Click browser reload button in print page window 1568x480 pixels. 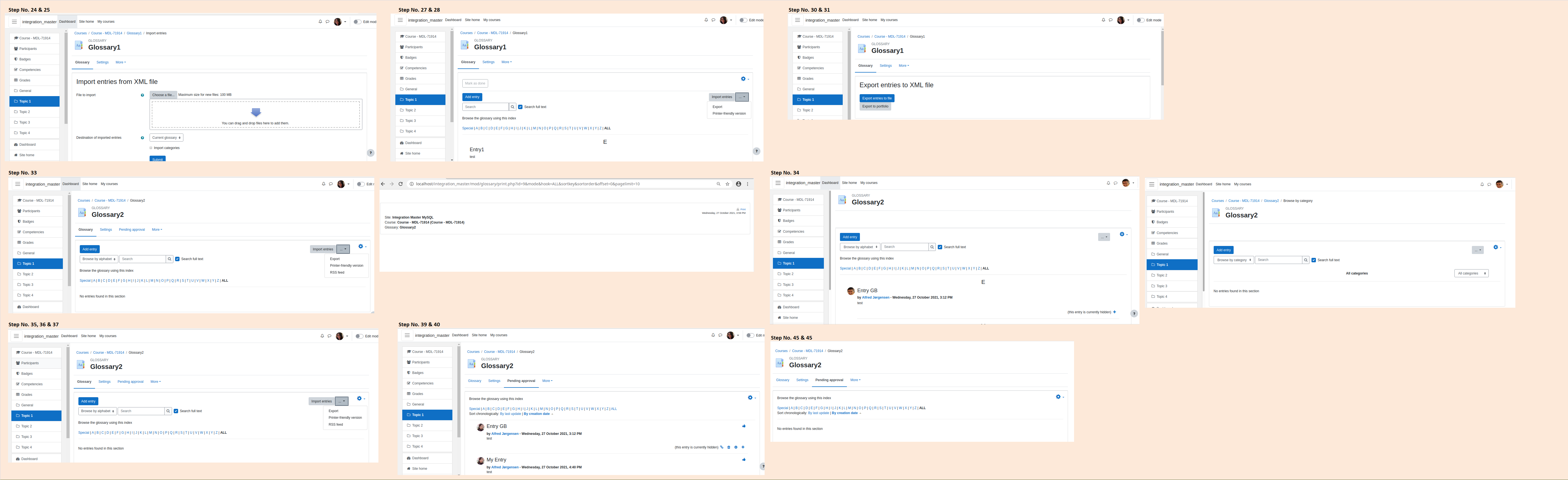pyautogui.click(x=401, y=184)
